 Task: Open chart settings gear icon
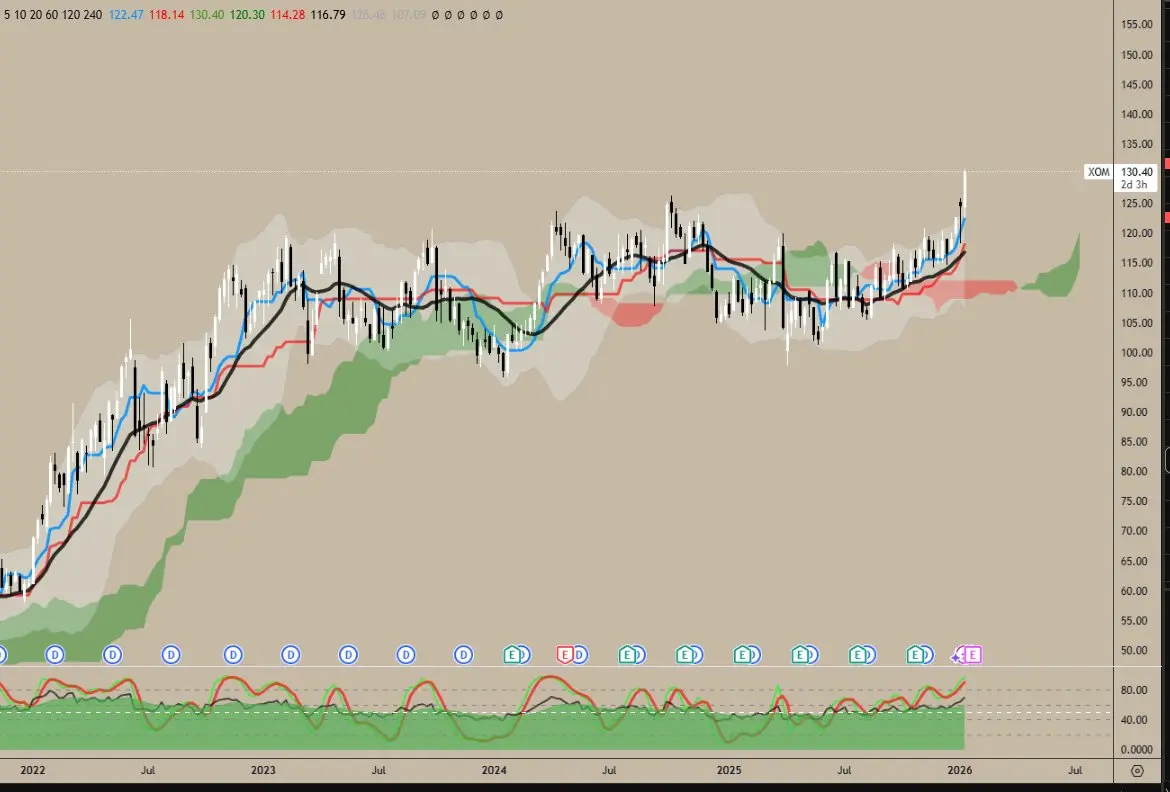1137,770
